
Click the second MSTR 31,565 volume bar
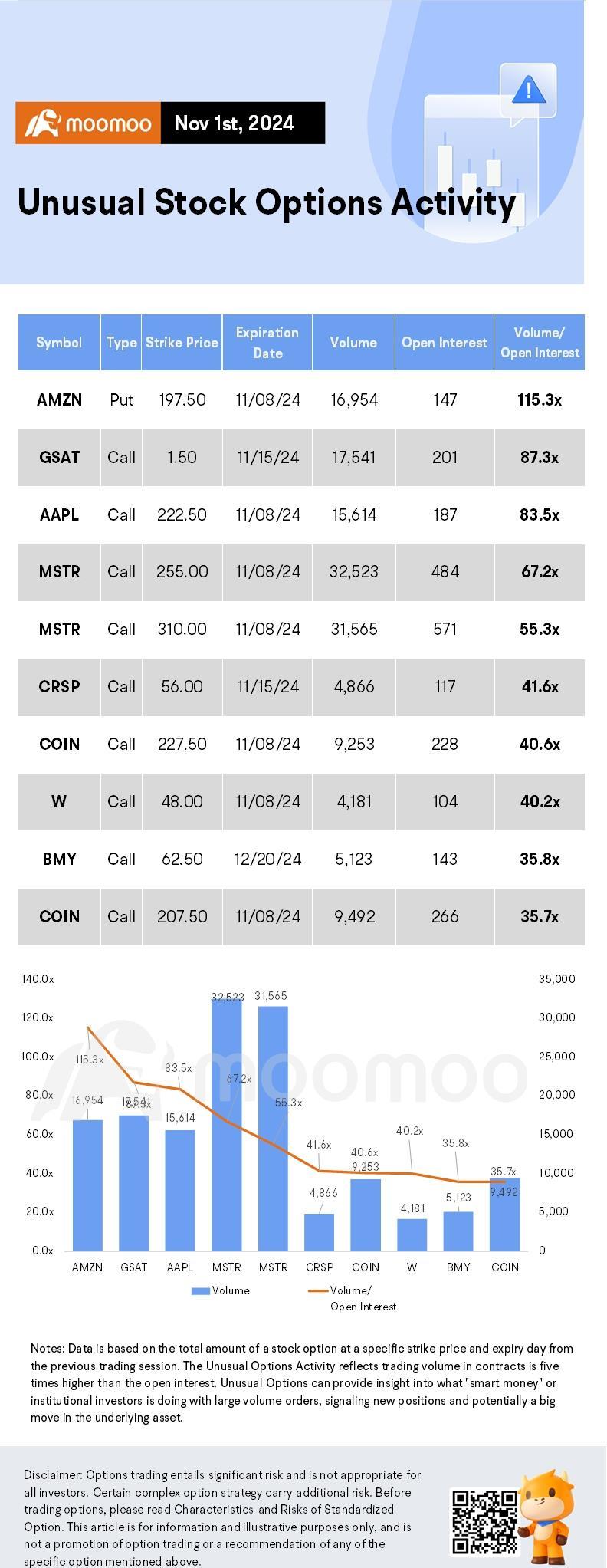(273, 1128)
